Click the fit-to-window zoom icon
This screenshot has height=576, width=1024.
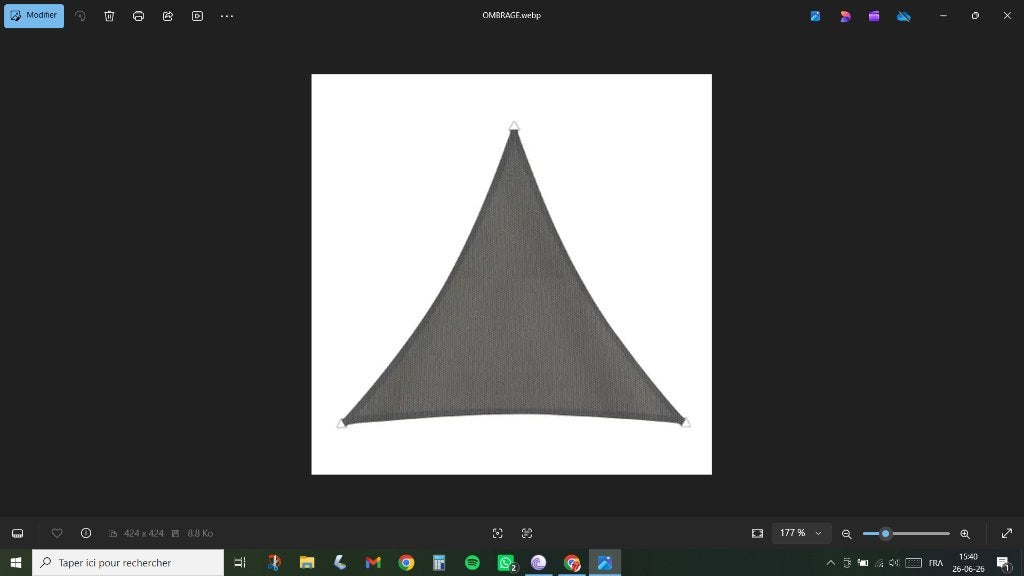[x=757, y=534]
